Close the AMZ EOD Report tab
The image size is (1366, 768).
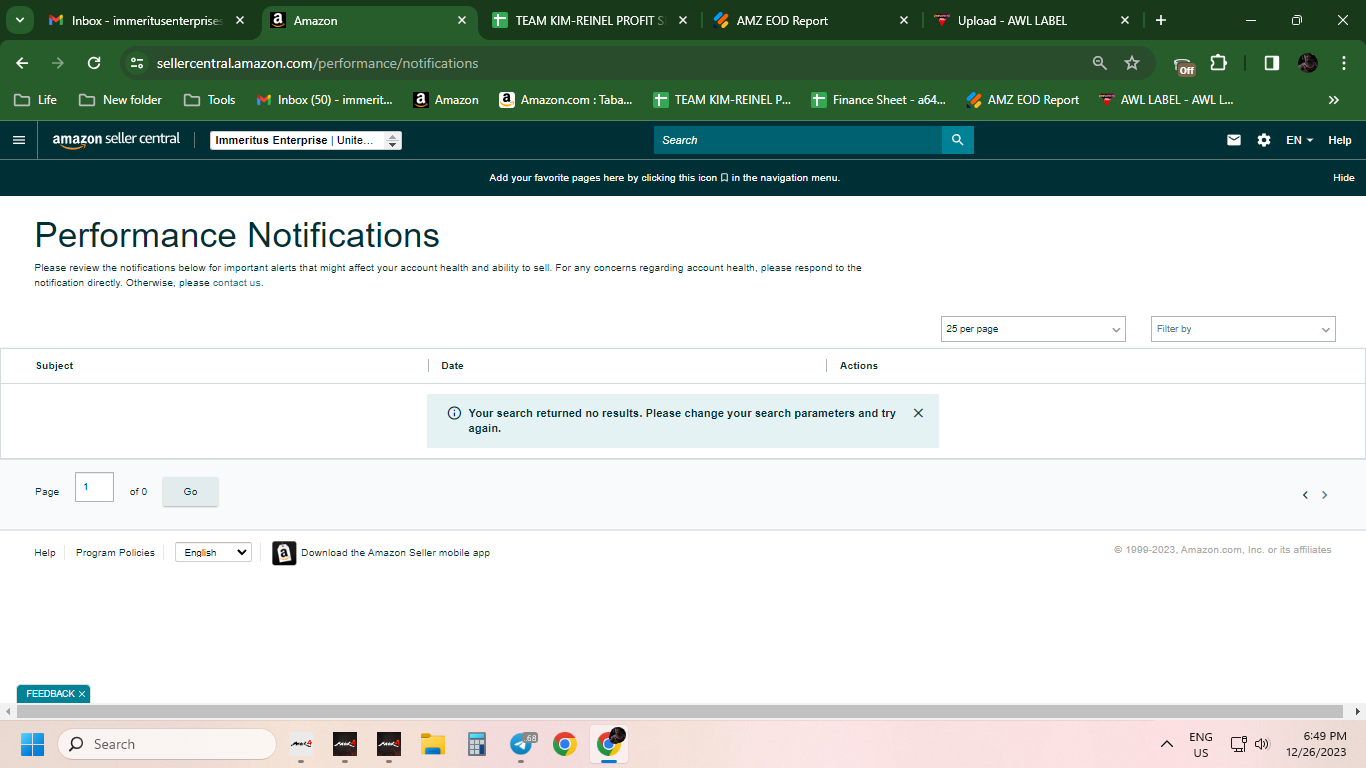[904, 20]
